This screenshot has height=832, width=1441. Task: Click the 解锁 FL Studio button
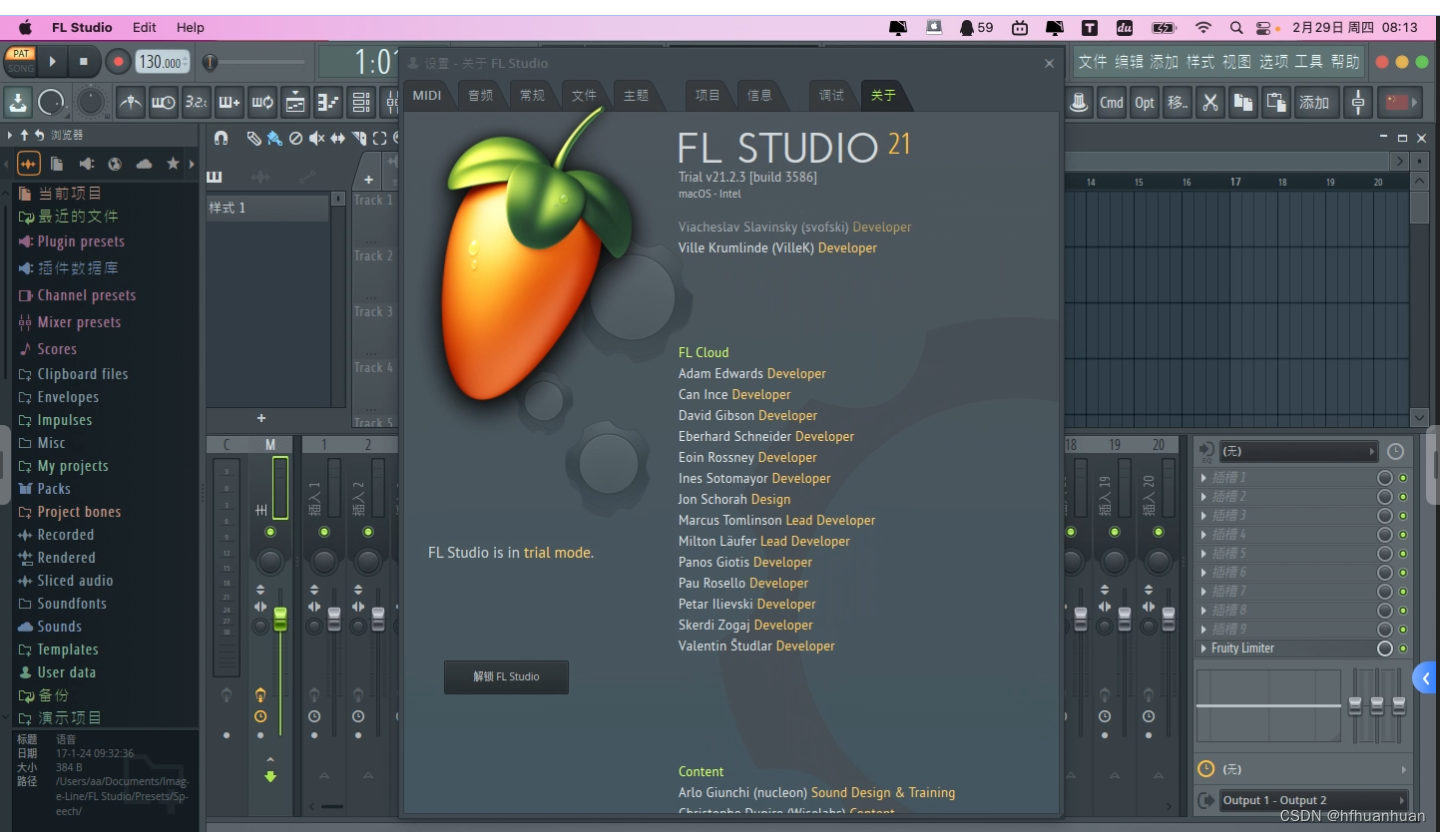coord(506,677)
